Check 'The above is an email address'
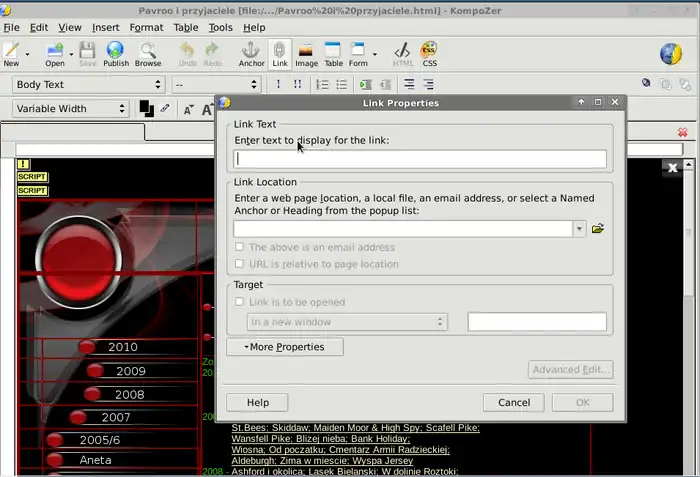Viewport: 700px width, 477px height. tap(239, 247)
